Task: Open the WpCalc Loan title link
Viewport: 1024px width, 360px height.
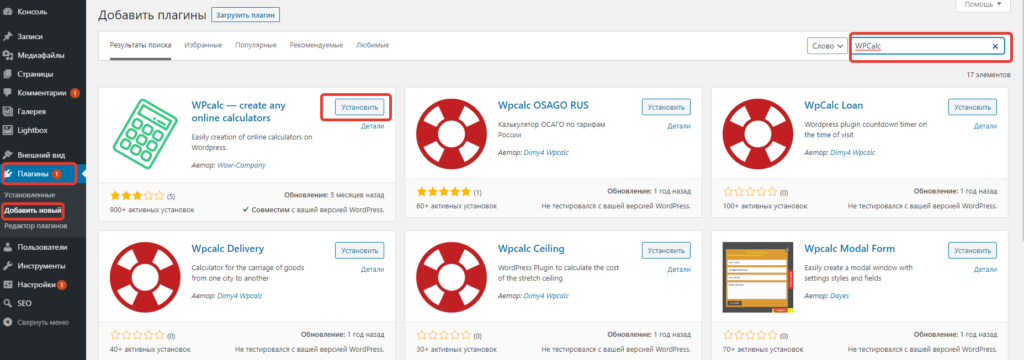Action: point(833,105)
